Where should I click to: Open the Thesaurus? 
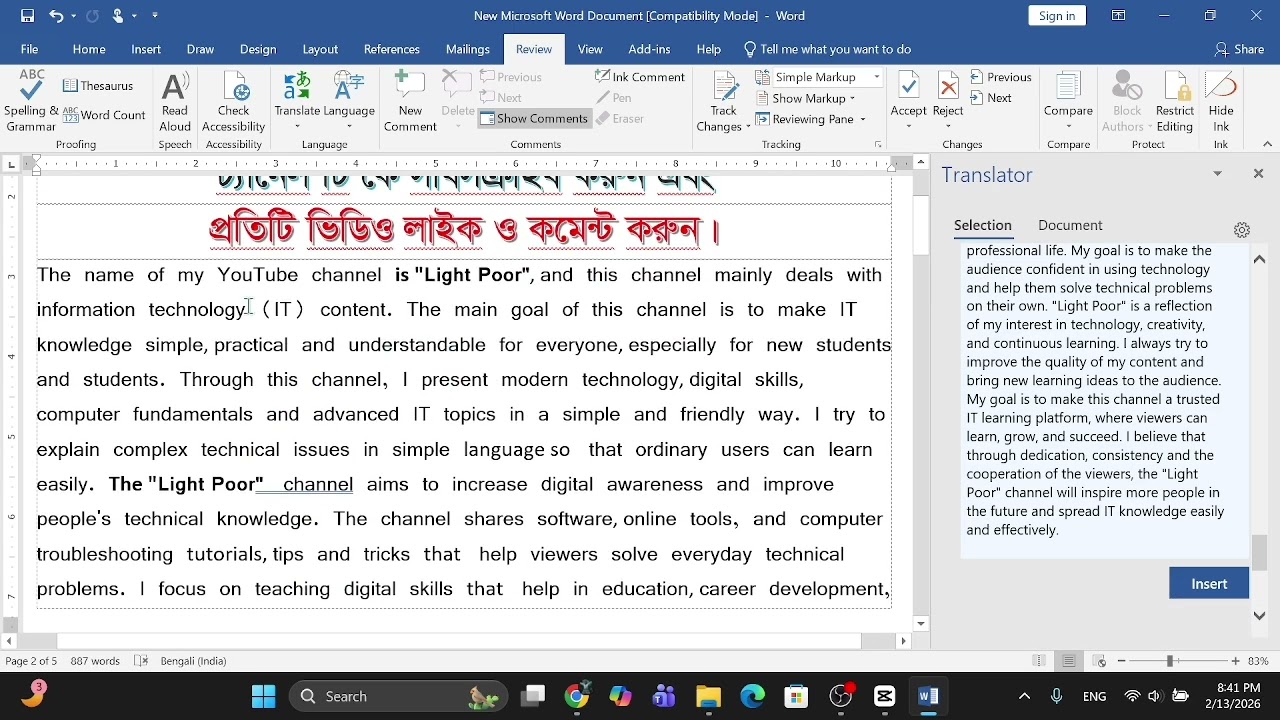pos(98,86)
